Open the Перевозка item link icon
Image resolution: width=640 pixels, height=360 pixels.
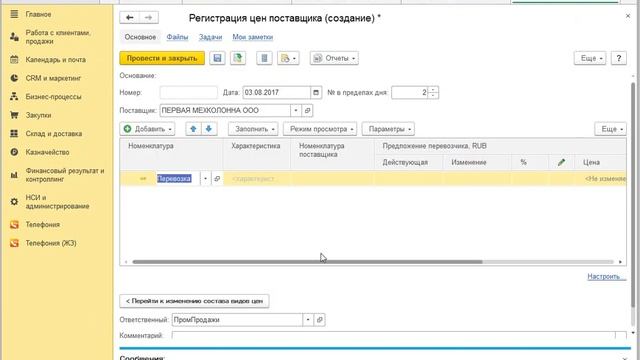217,179
